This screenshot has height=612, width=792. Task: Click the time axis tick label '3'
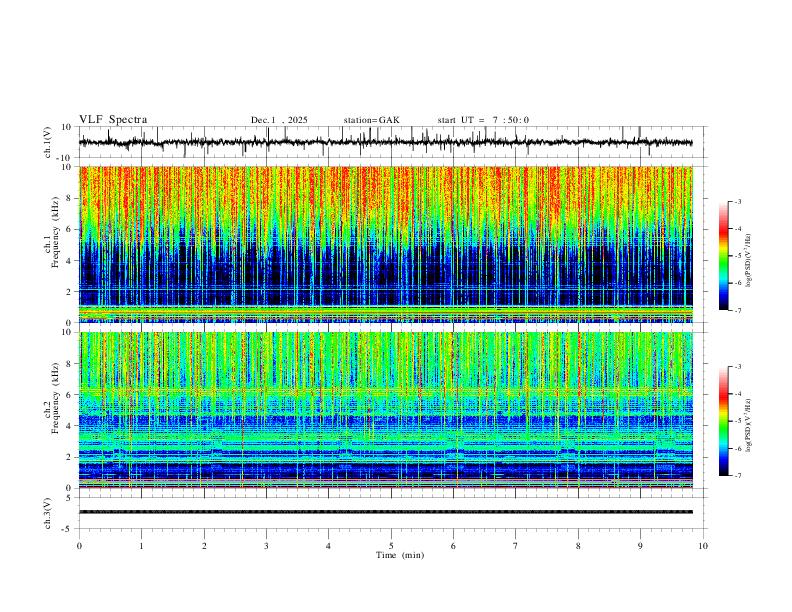[x=266, y=546]
